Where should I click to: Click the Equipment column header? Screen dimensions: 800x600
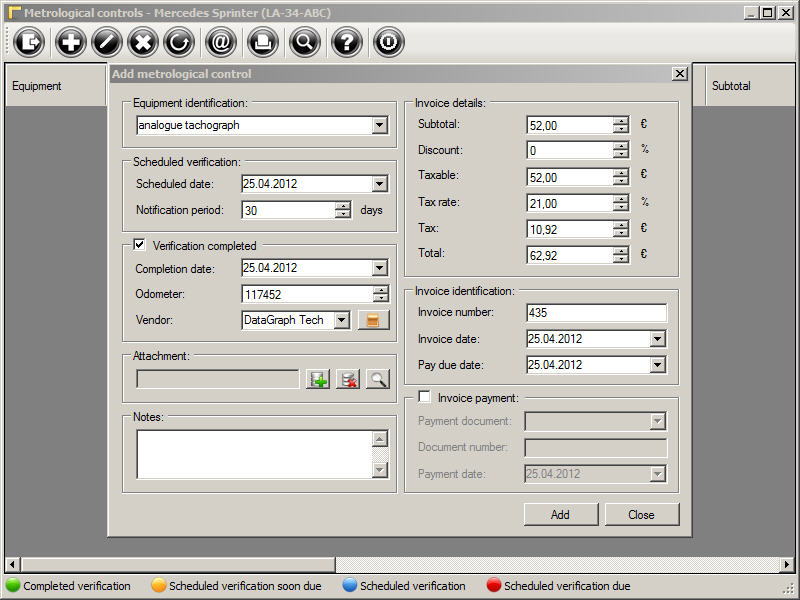(37, 86)
